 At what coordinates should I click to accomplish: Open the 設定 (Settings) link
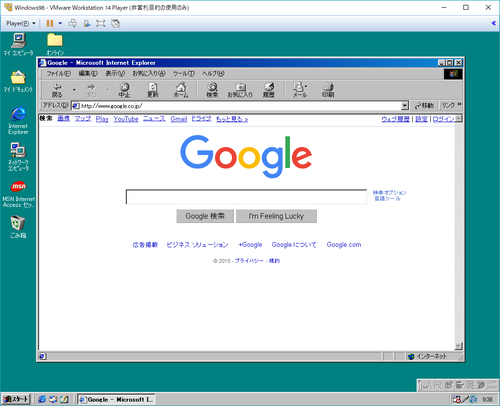click(421, 119)
